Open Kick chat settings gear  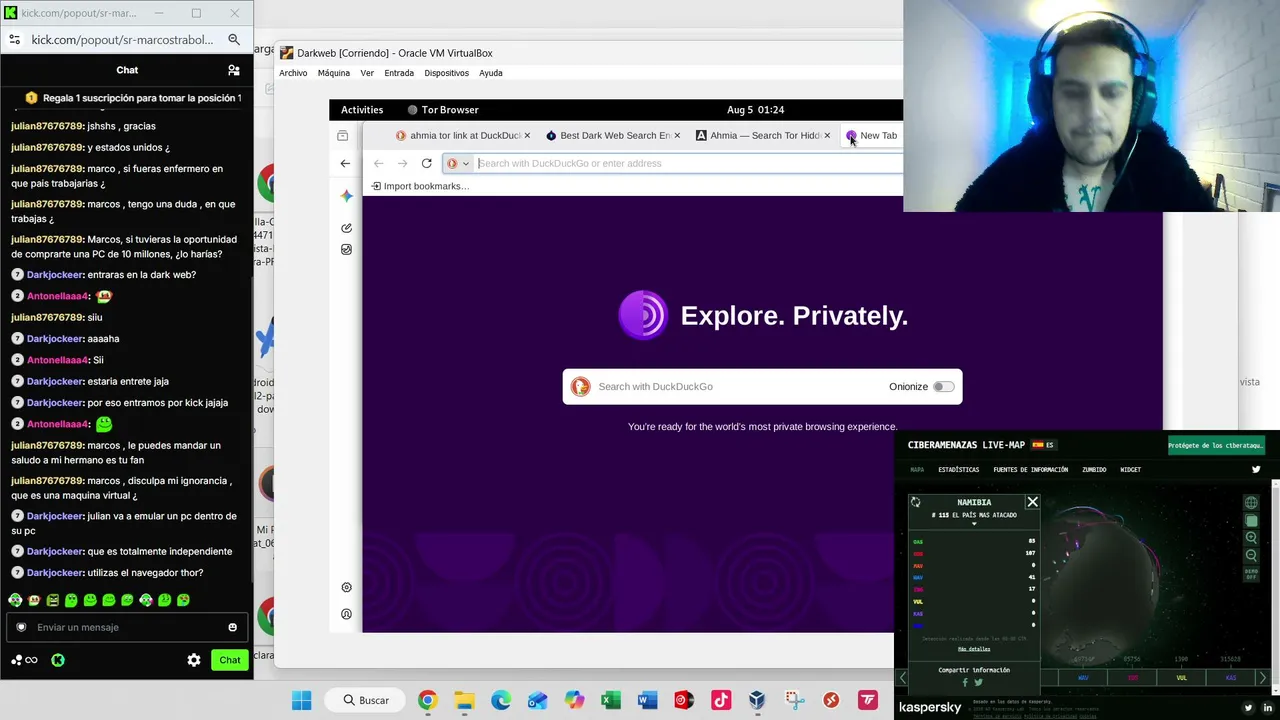click(x=194, y=660)
